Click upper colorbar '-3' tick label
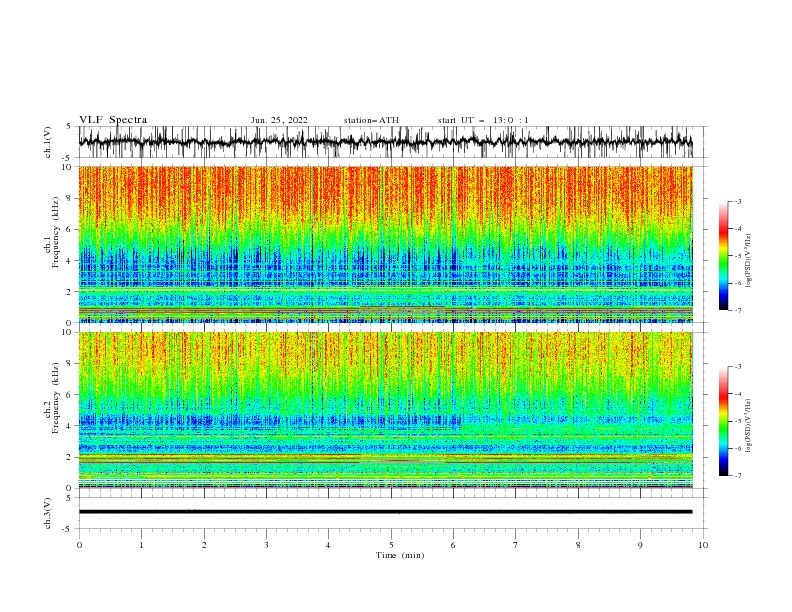The image size is (792, 612). pyautogui.click(x=738, y=201)
